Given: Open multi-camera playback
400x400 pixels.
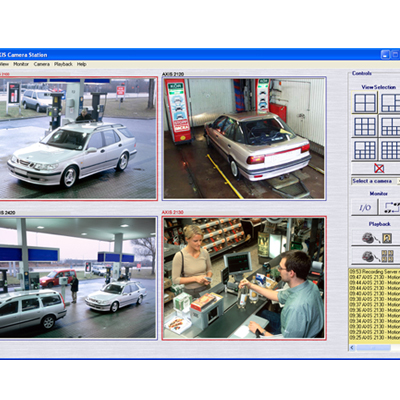Looking at the screenshot, I should point(376,256).
